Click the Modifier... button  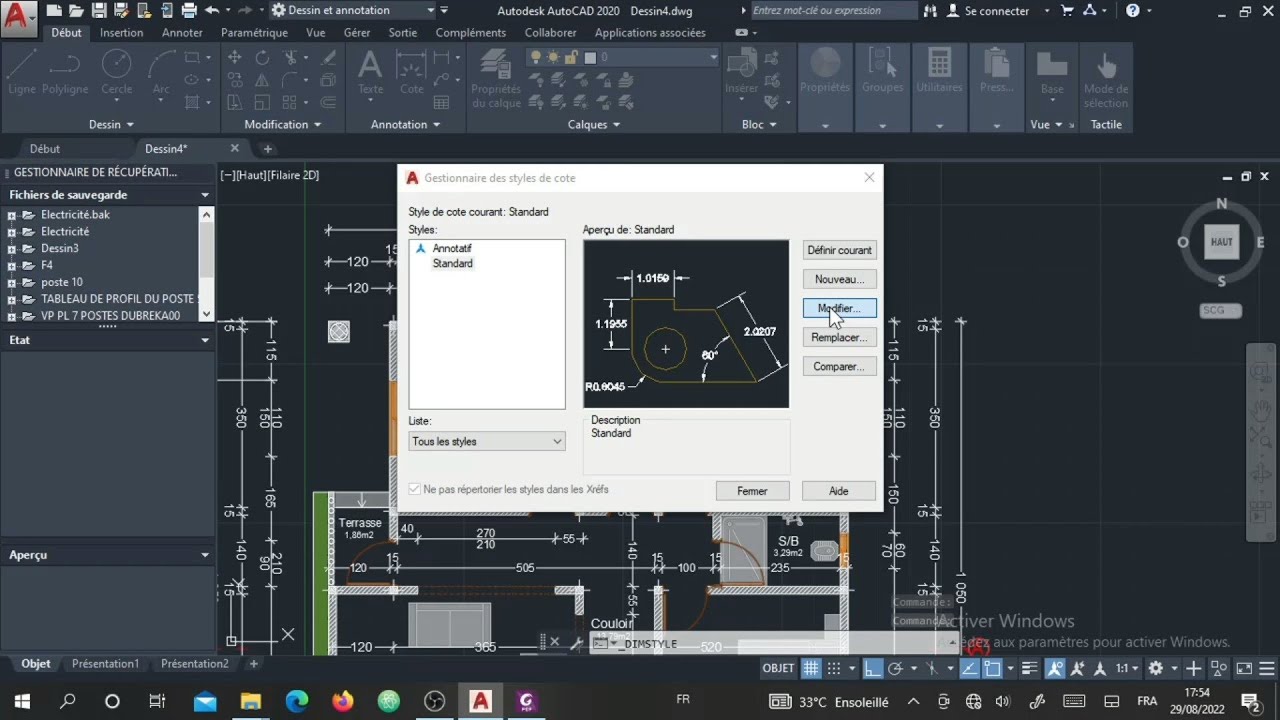pyautogui.click(x=839, y=308)
